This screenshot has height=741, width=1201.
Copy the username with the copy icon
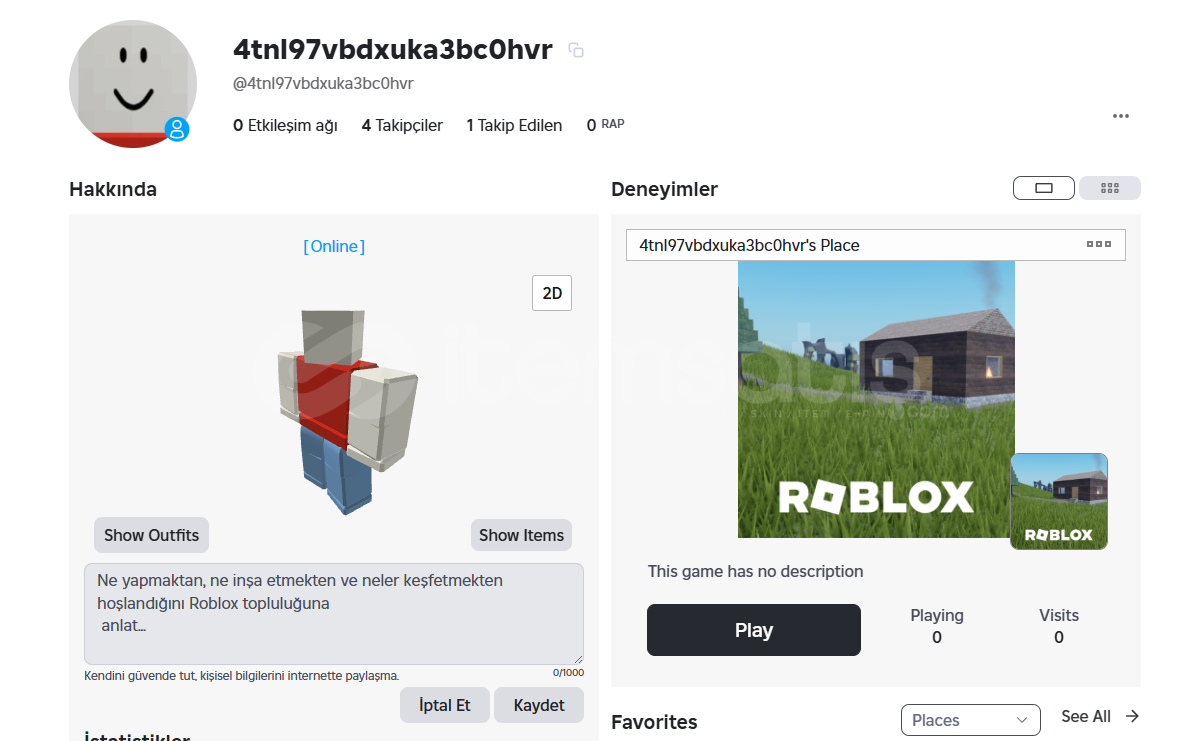(576, 50)
